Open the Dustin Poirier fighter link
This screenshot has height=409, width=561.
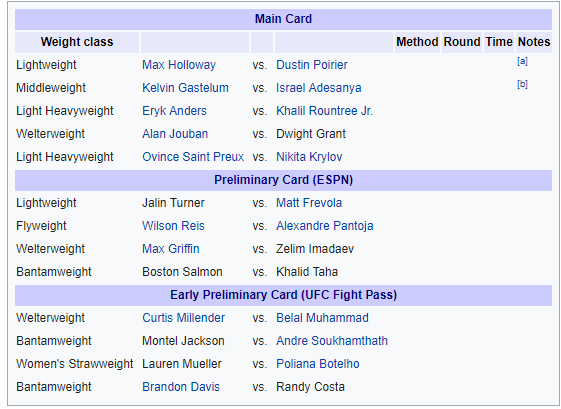312,65
